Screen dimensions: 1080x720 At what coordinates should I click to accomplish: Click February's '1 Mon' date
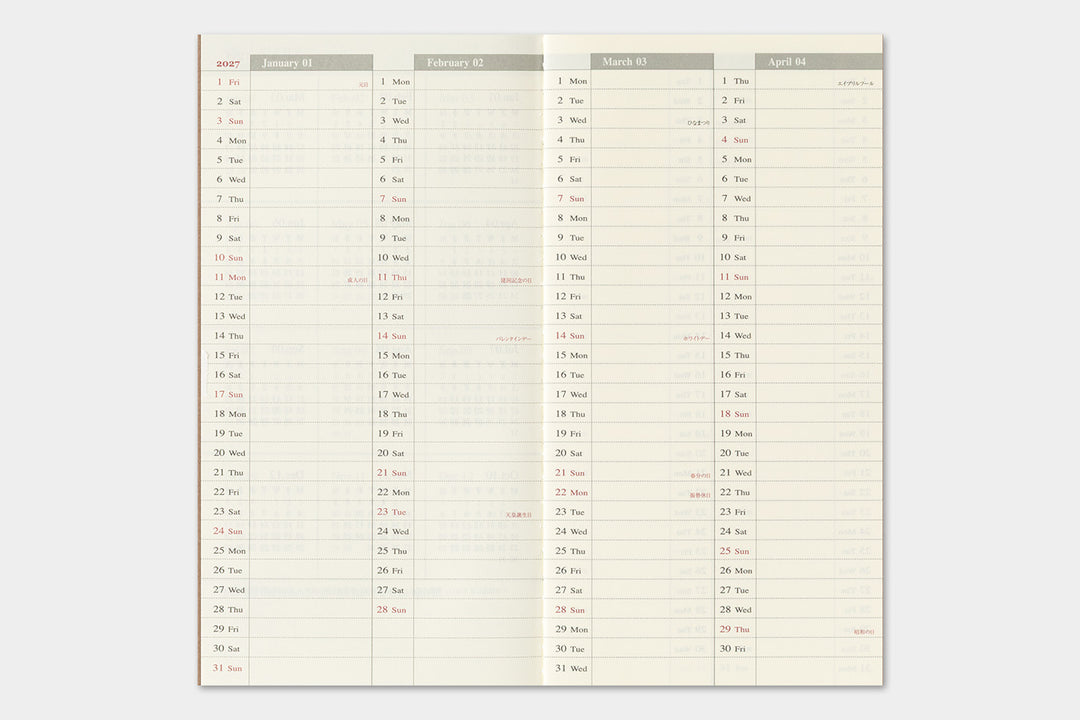point(395,81)
